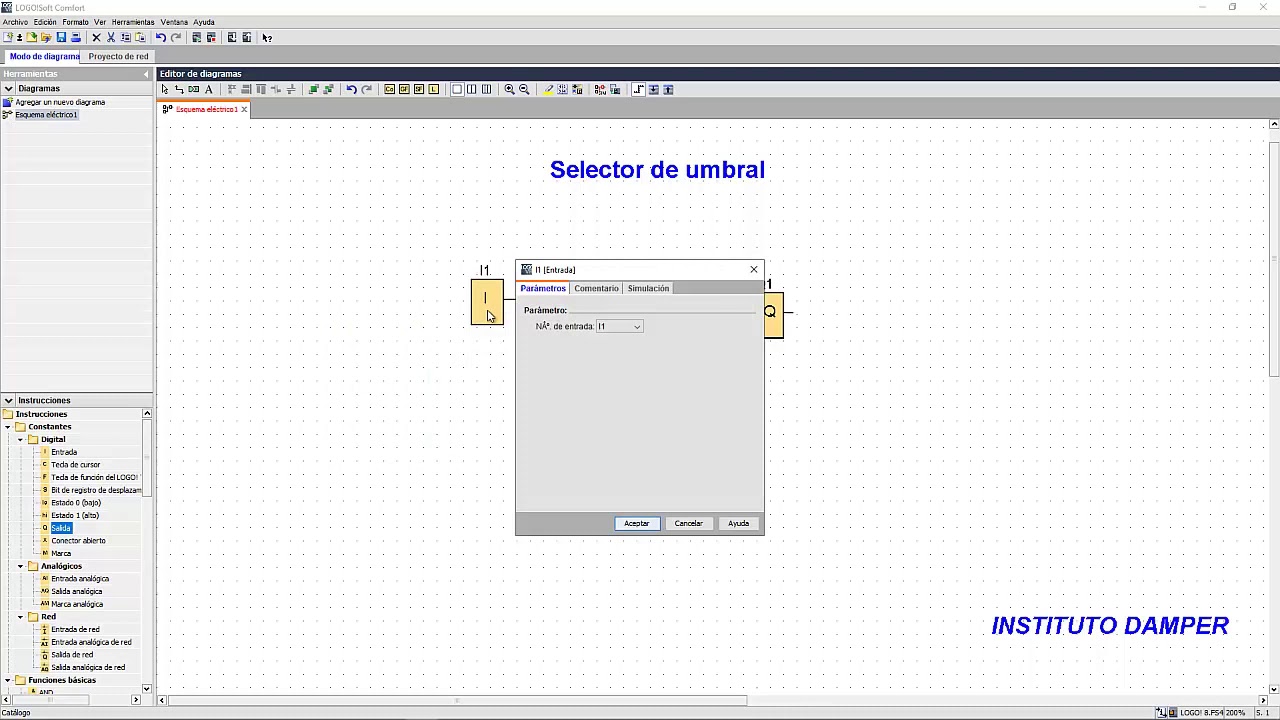Select Modo de diagrama tab

tap(44, 56)
